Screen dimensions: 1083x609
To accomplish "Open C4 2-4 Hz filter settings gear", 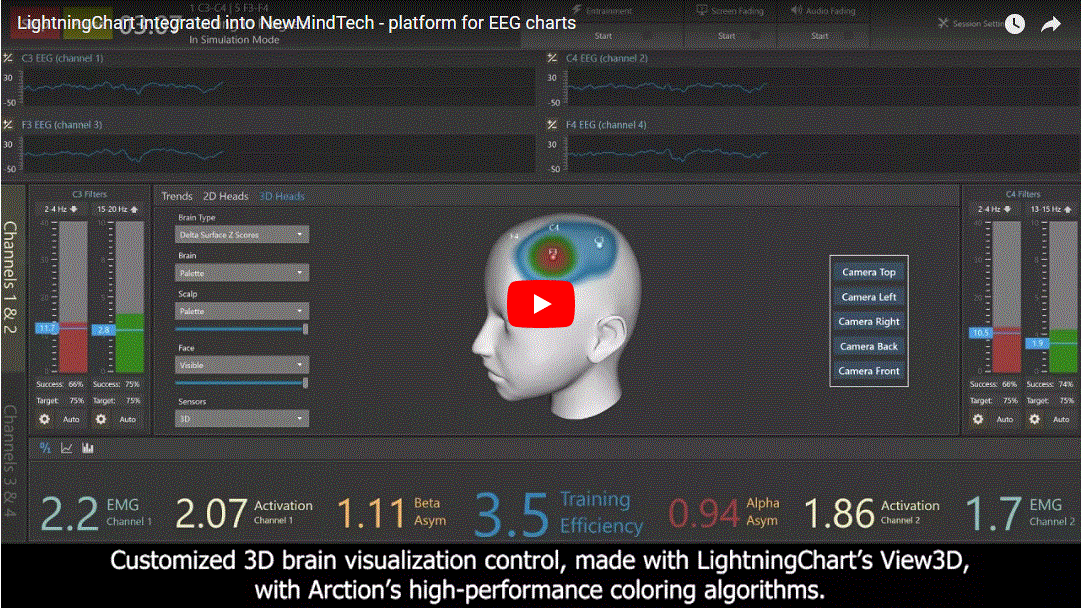I will [x=978, y=419].
